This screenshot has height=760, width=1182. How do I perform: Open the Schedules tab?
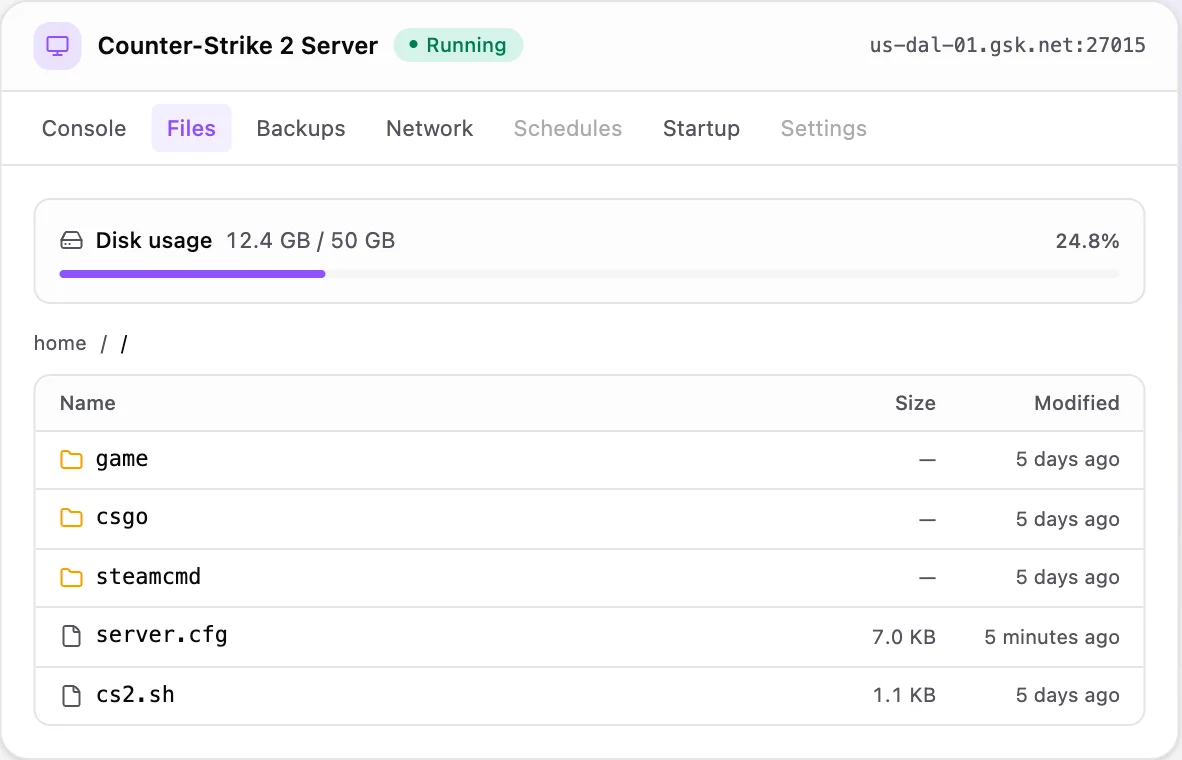(568, 128)
